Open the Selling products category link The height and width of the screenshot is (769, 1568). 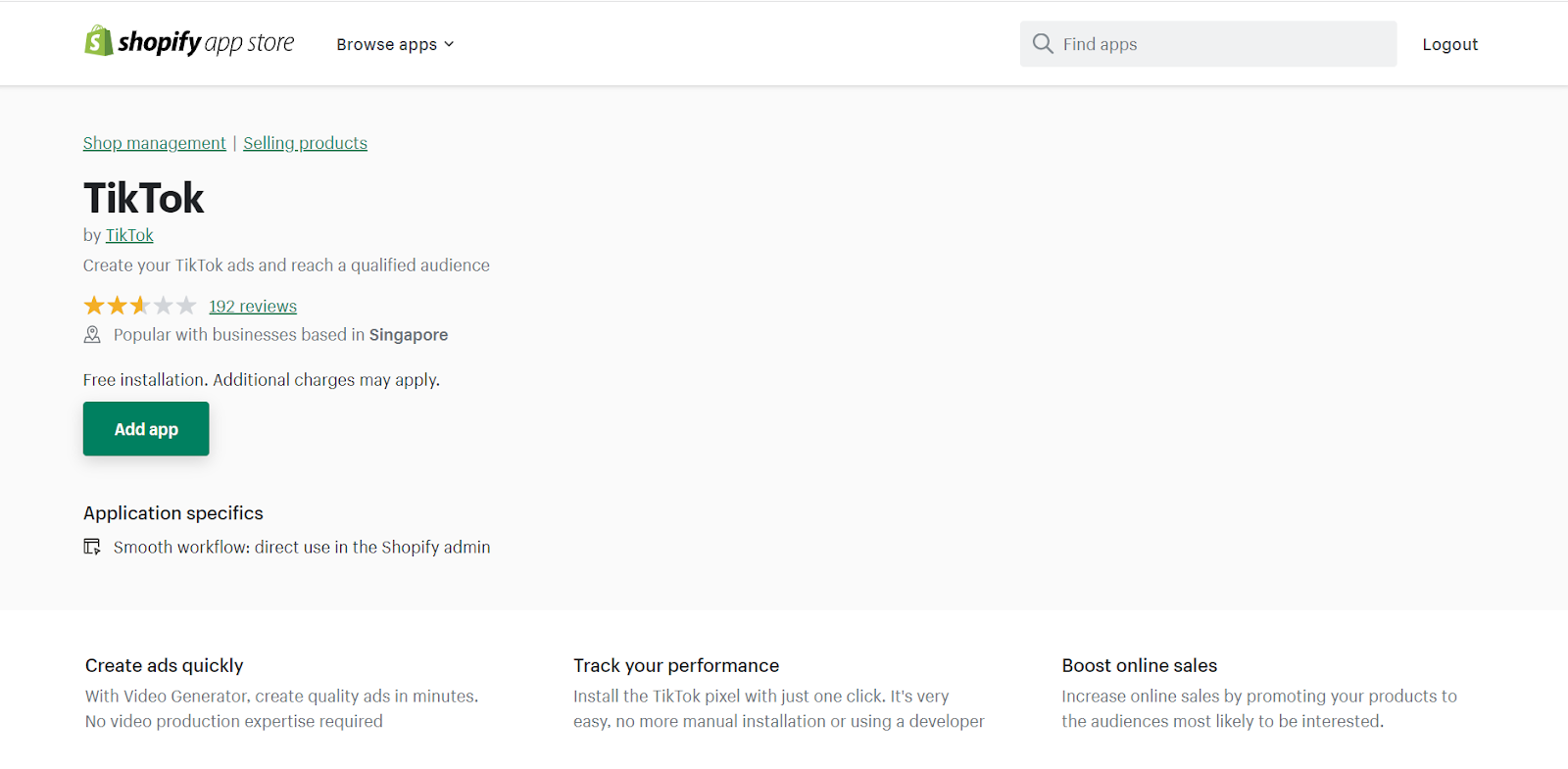(x=305, y=143)
